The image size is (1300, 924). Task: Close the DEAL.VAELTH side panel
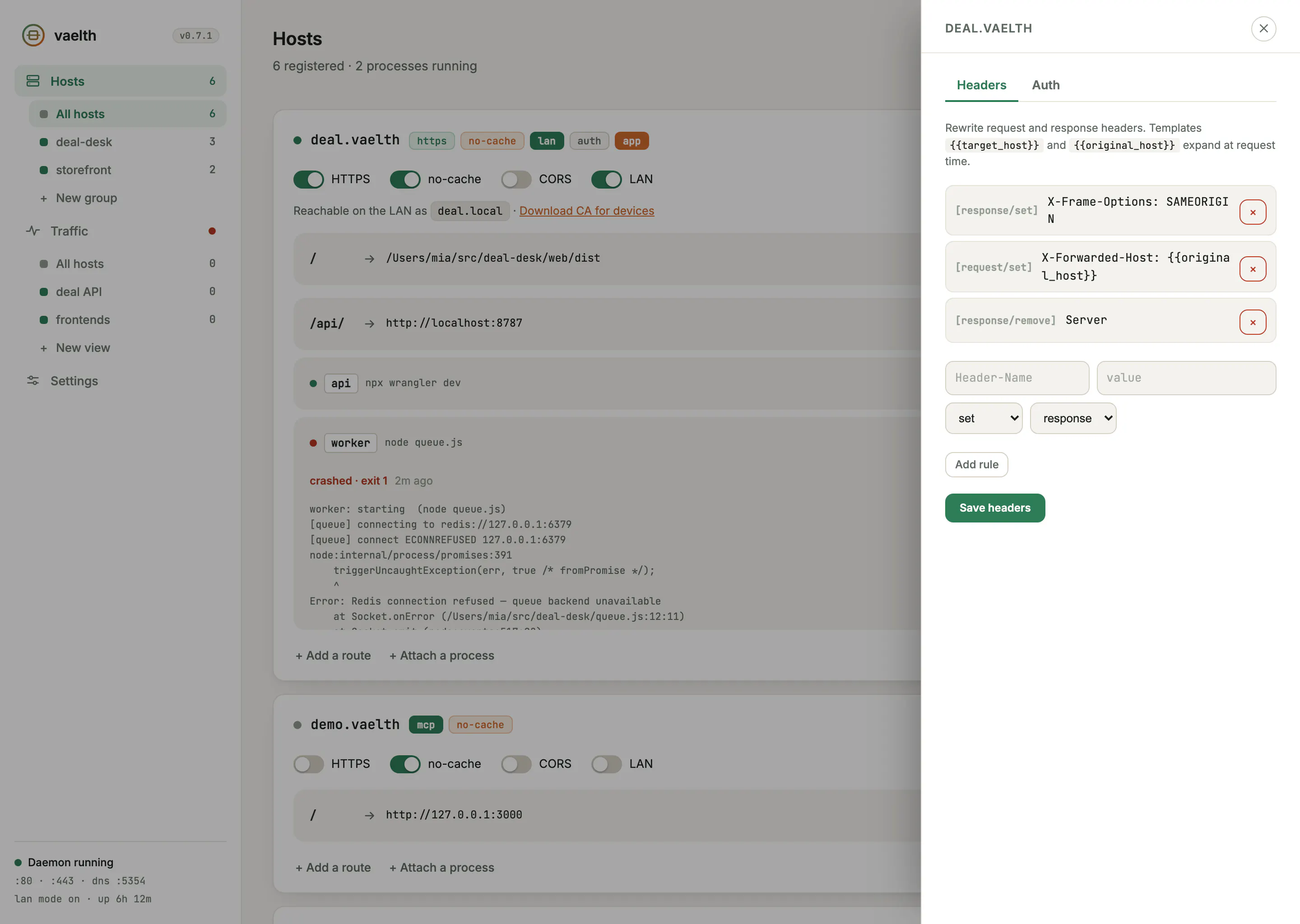coord(1263,28)
